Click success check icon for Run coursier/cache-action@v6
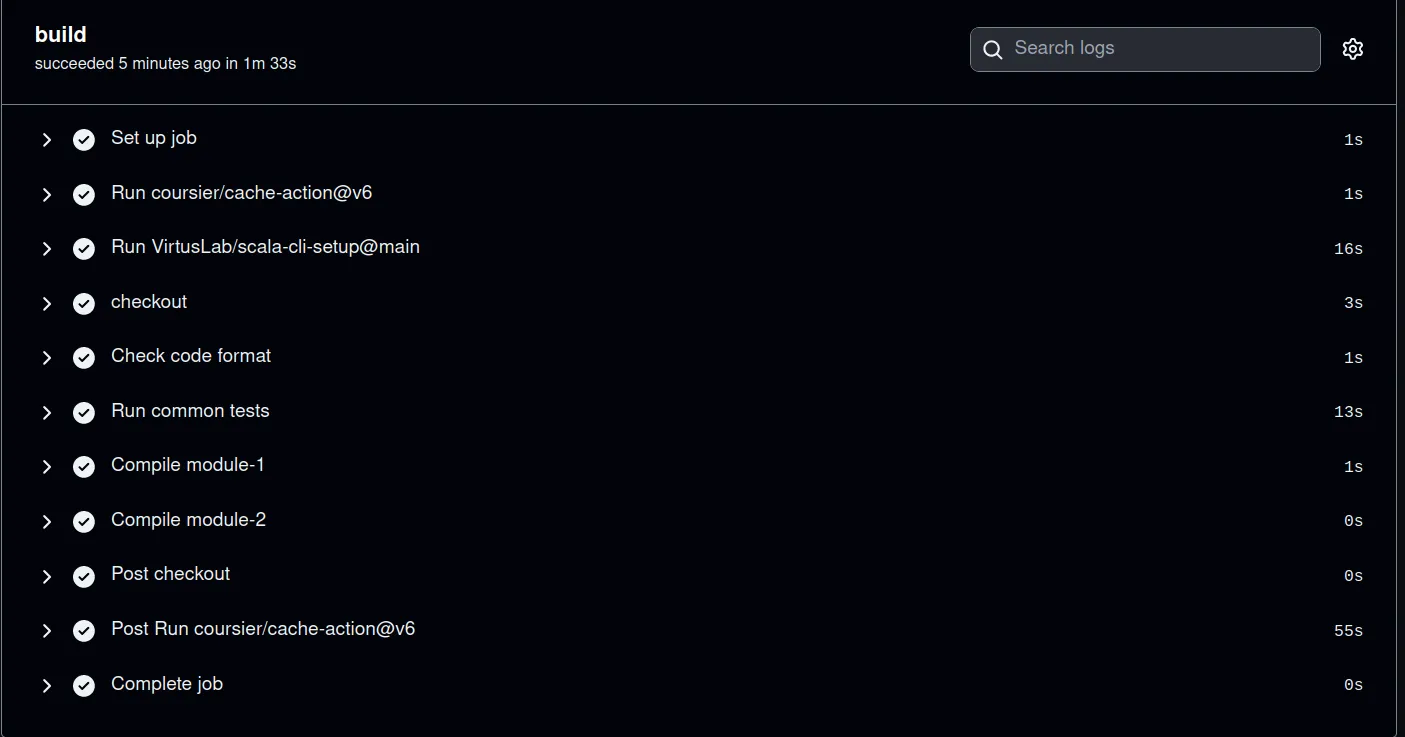Viewport: 1405px width, 737px height. (84, 194)
